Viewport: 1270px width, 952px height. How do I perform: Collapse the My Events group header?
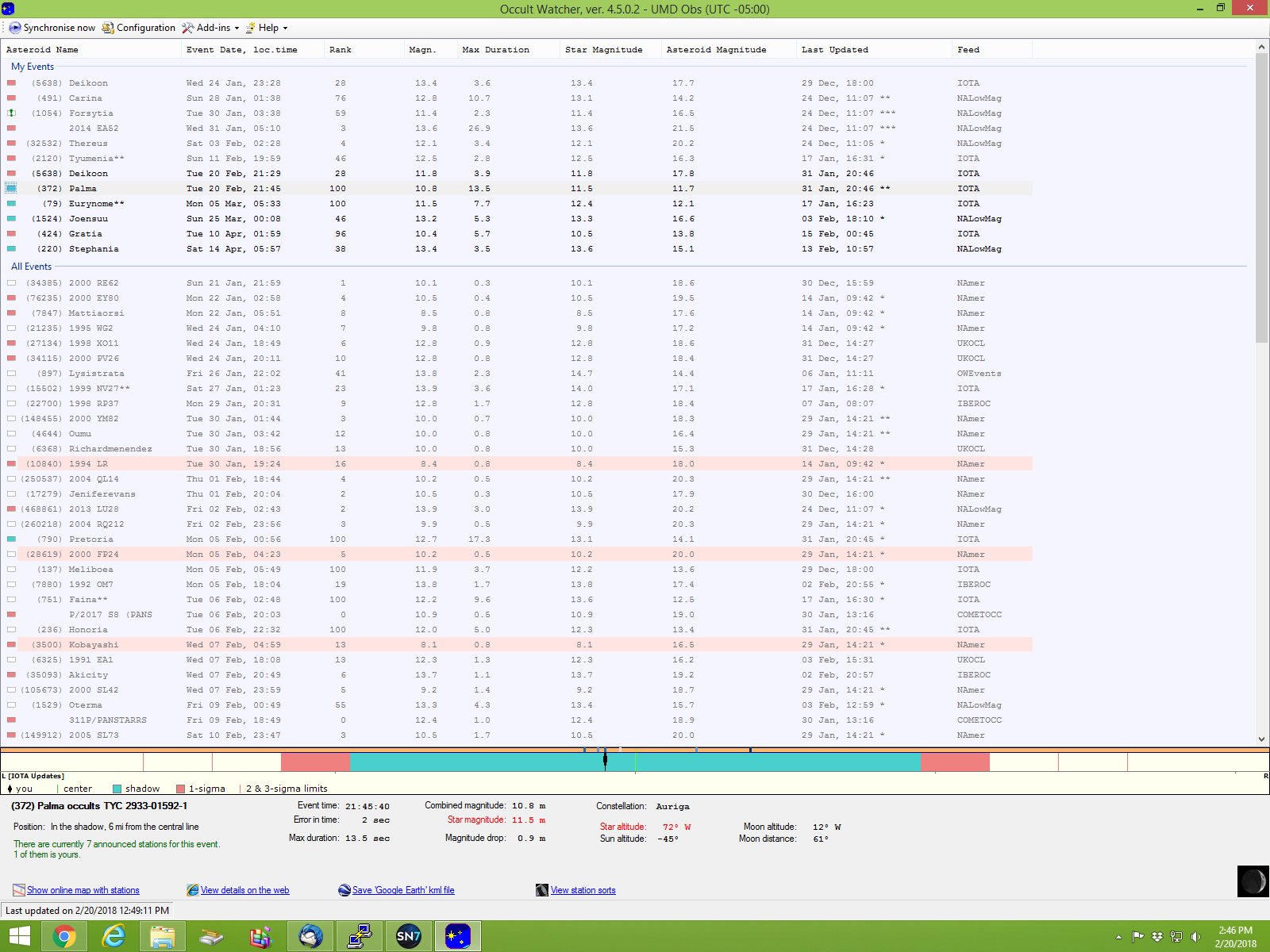[x=33, y=67]
